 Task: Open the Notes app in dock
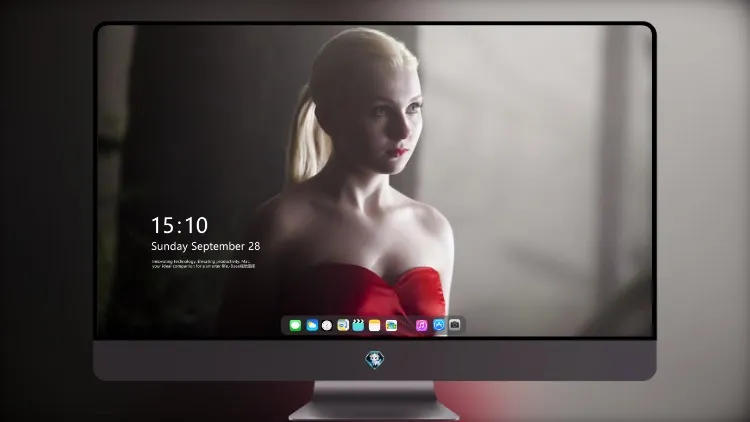[x=375, y=325]
